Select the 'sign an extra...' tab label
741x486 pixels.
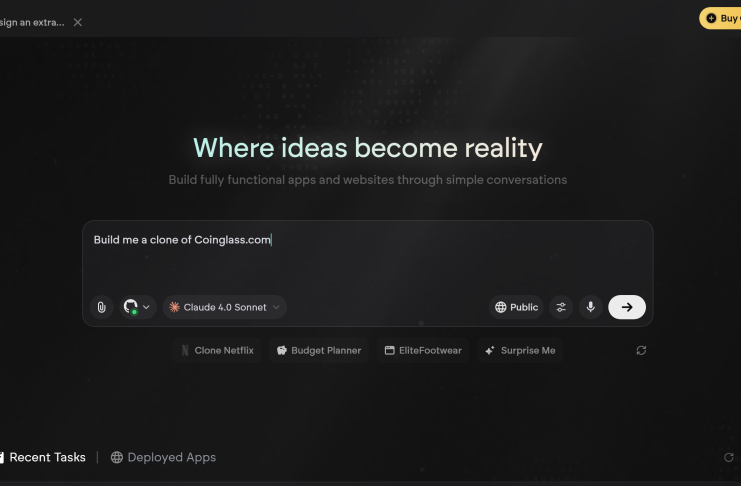pyautogui.click(x=32, y=22)
